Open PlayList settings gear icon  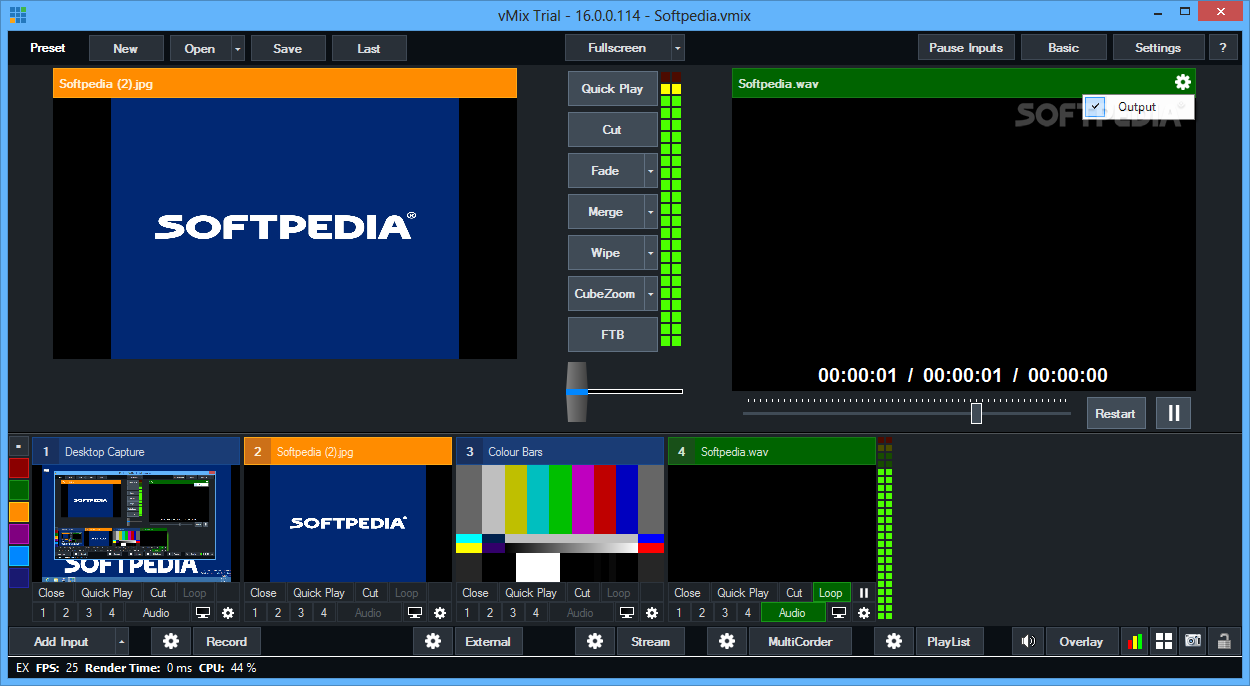coord(894,641)
